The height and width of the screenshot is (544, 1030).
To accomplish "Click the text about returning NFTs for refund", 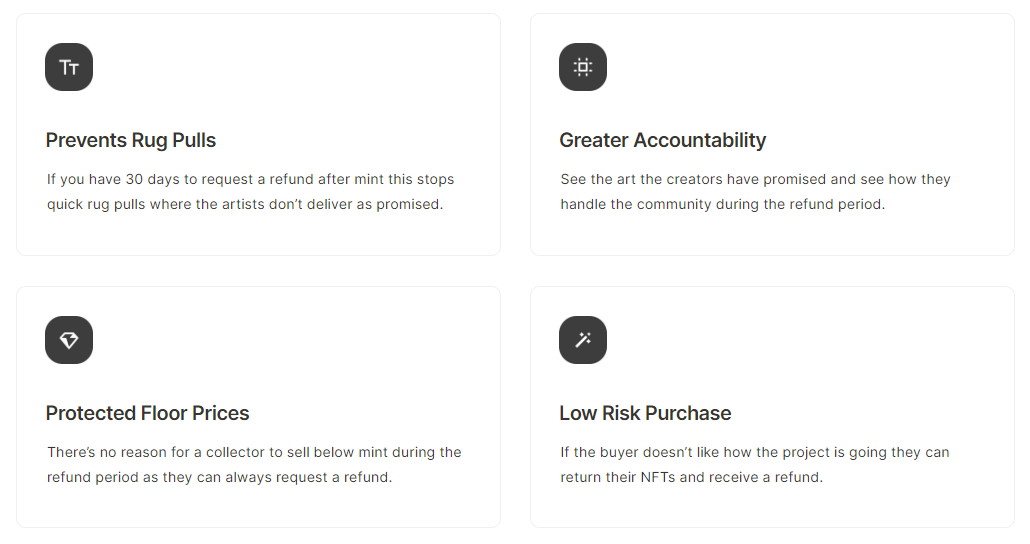I will pyautogui.click(x=755, y=465).
